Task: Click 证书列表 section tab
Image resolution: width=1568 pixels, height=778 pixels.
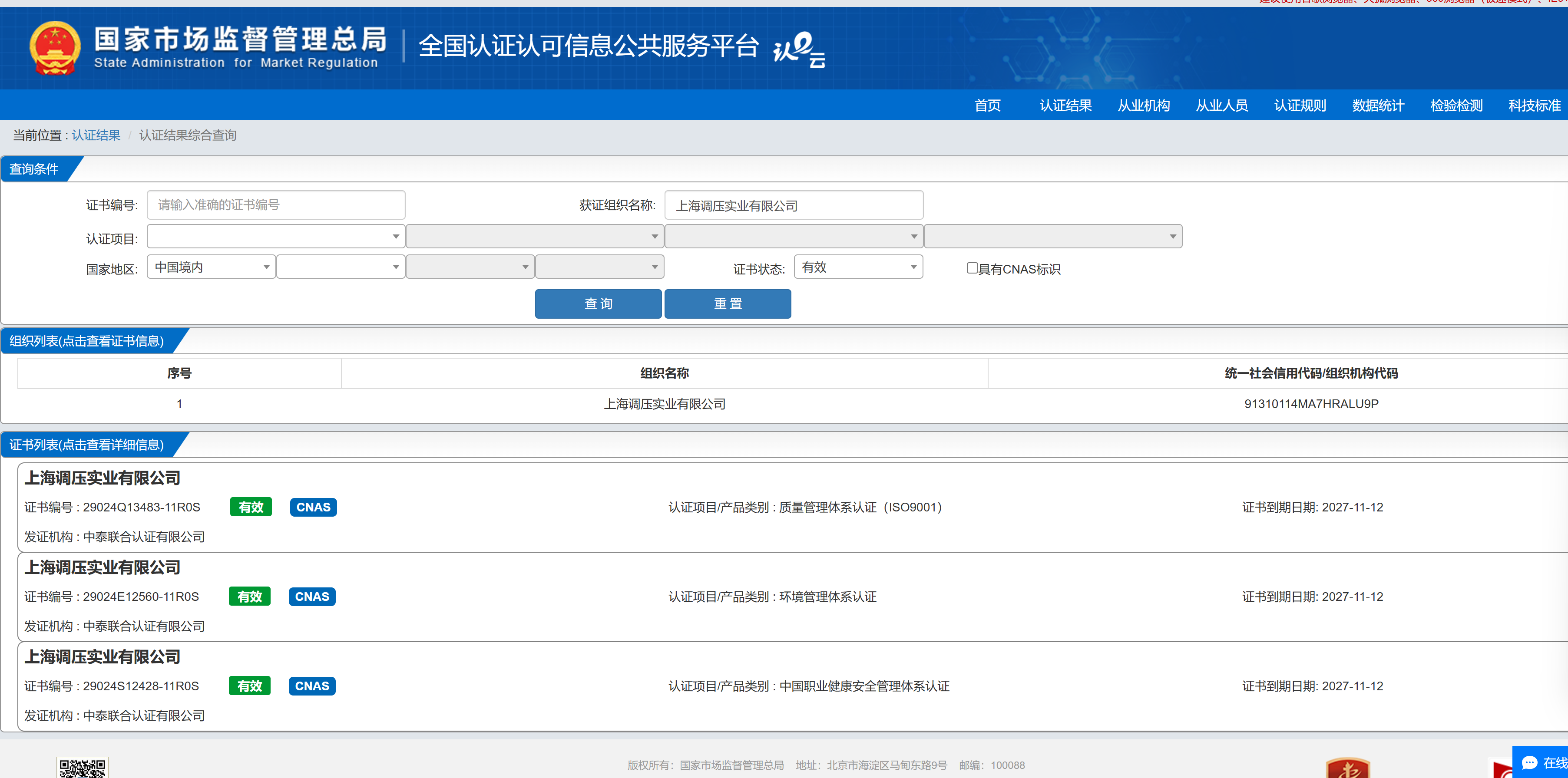Action: click(87, 445)
